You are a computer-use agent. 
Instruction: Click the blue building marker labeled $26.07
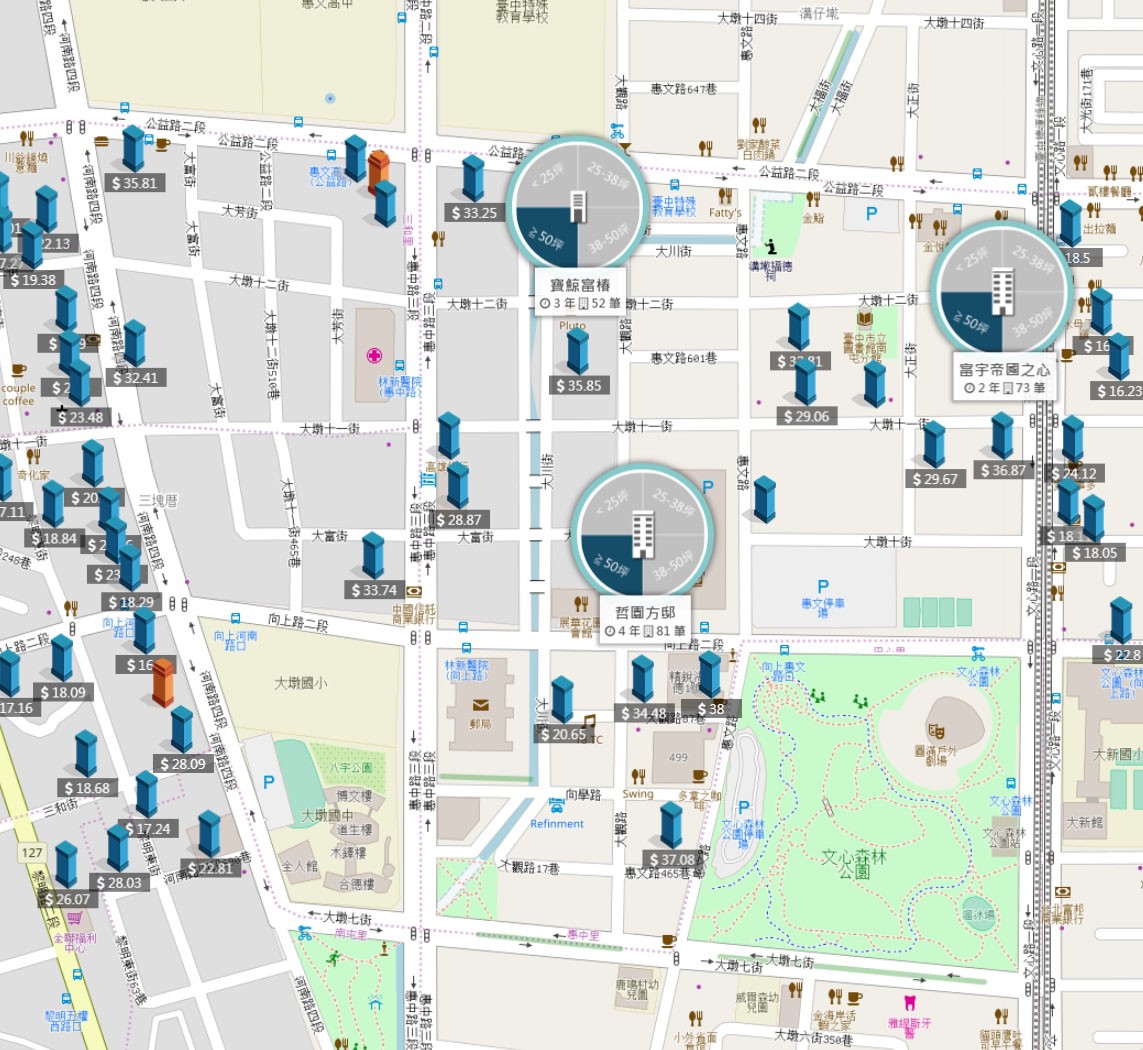(66, 864)
